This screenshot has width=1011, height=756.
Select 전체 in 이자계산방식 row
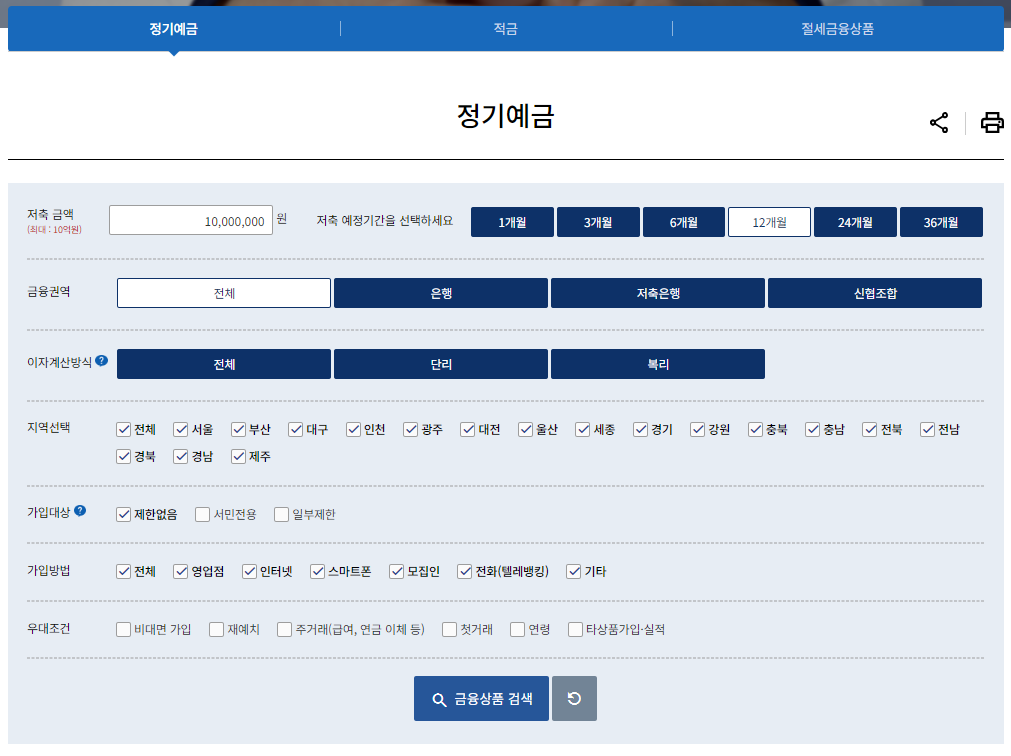[224, 364]
